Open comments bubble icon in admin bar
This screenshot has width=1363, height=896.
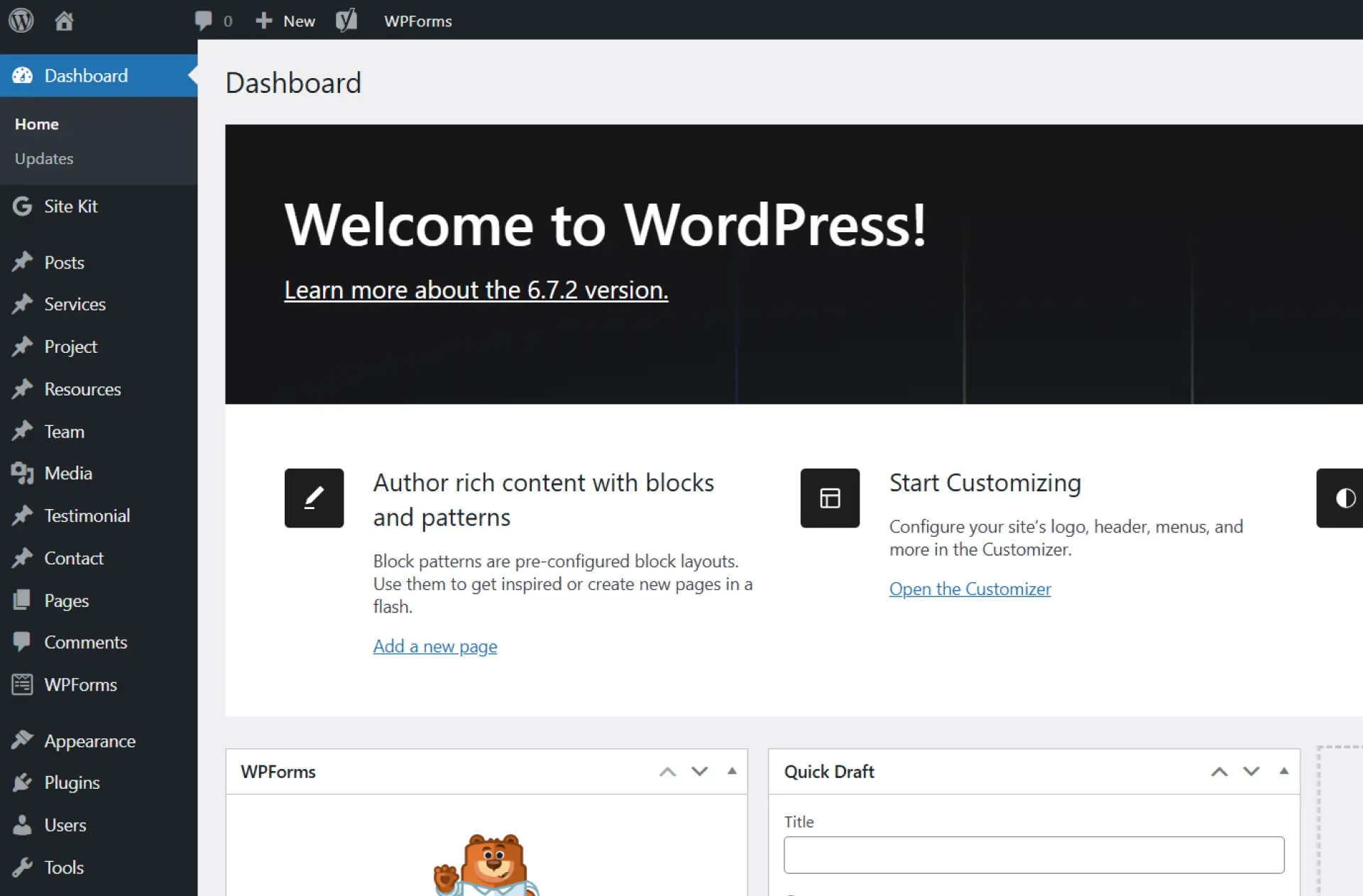pos(204,21)
